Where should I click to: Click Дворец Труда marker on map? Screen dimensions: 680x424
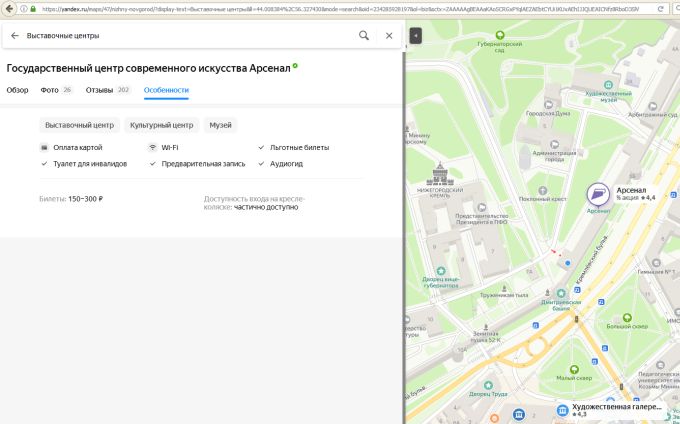point(488,385)
